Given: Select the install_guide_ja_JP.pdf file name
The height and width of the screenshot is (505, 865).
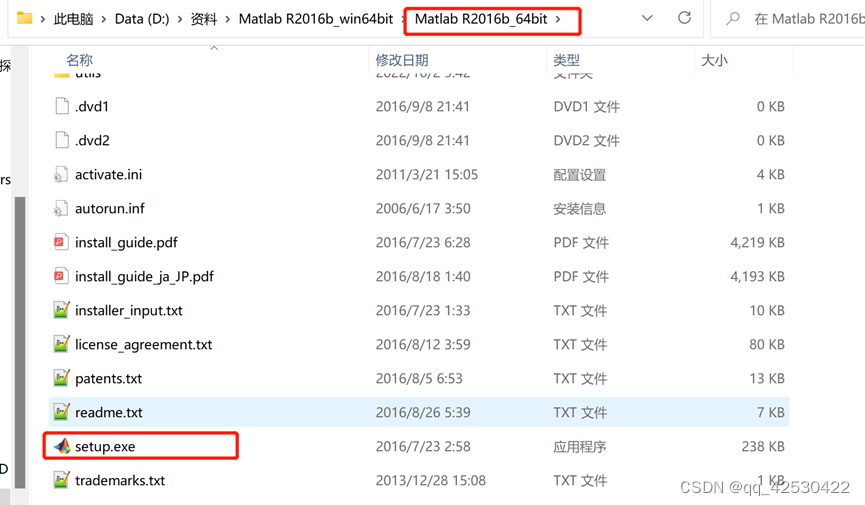Looking at the screenshot, I should 144,277.
